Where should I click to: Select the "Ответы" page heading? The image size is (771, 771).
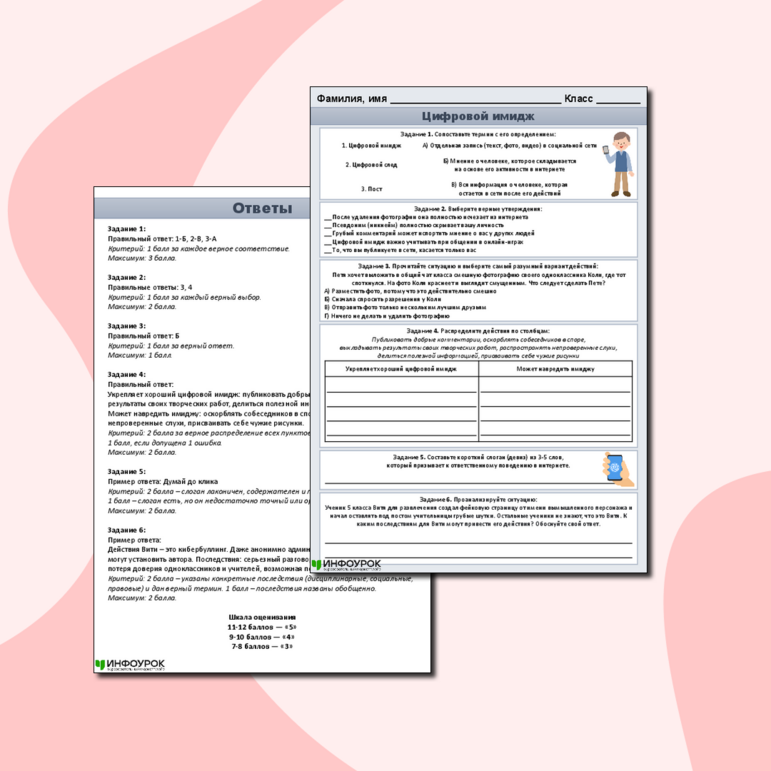click(x=262, y=208)
